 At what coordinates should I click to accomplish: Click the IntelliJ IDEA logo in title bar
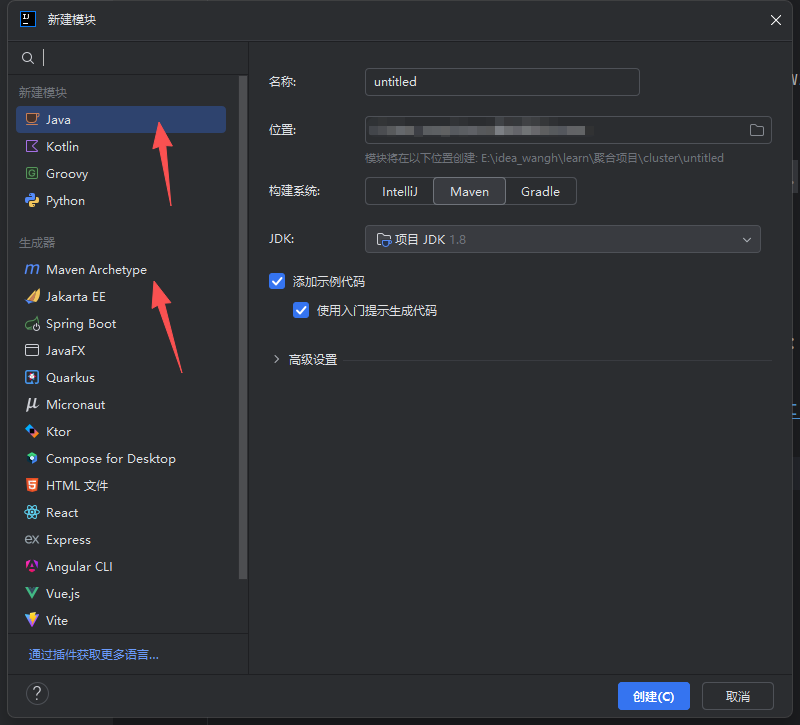click(28, 19)
